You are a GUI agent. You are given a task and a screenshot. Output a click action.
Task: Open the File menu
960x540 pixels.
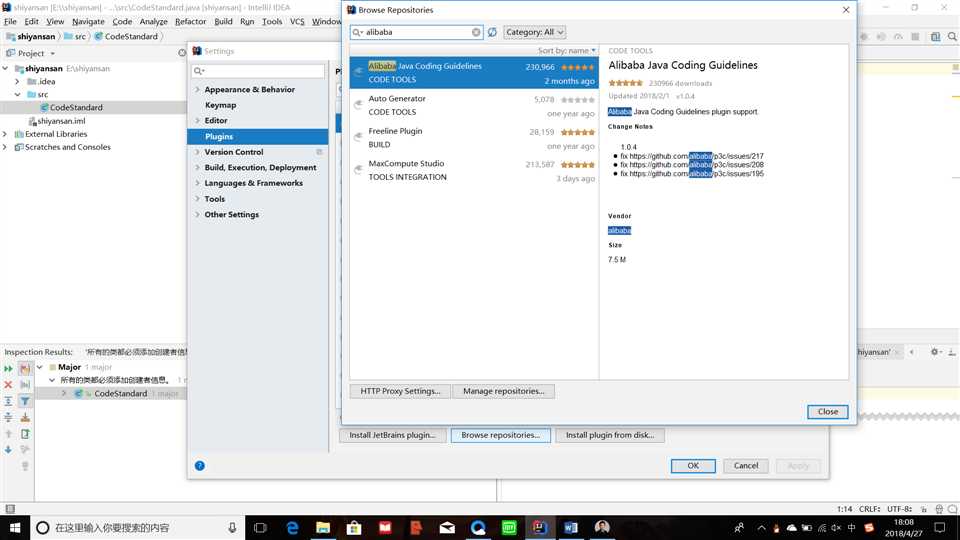10,21
